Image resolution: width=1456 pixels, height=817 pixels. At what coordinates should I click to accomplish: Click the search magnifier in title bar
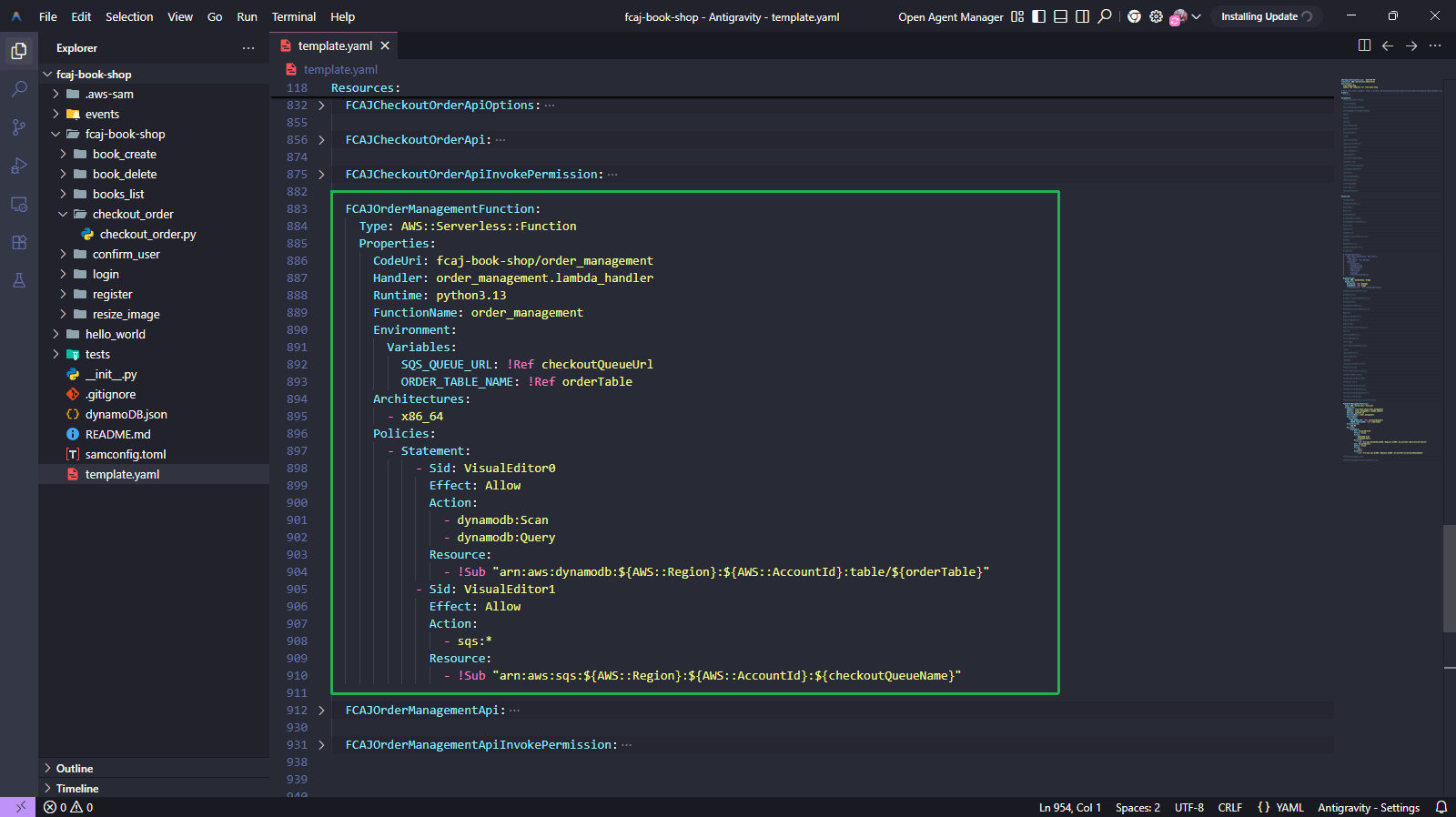click(1105, 16)
